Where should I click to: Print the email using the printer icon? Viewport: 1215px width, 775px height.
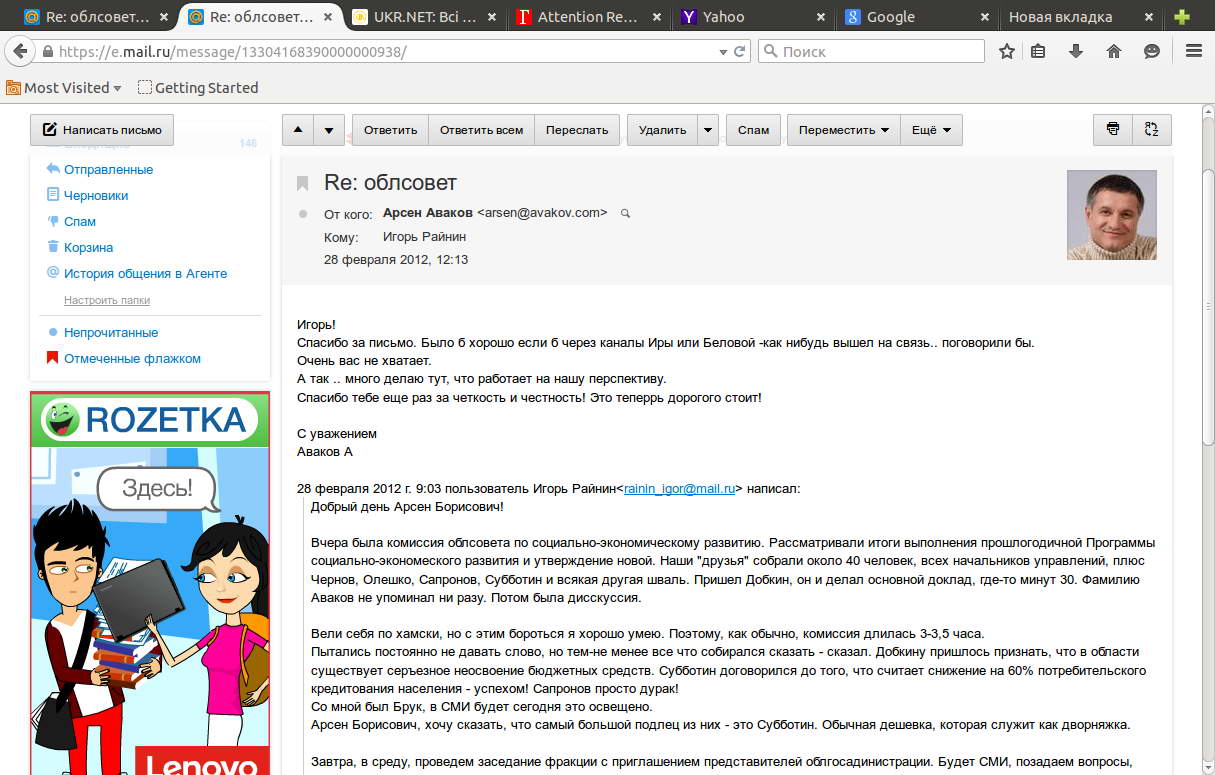pos(1112,130)
